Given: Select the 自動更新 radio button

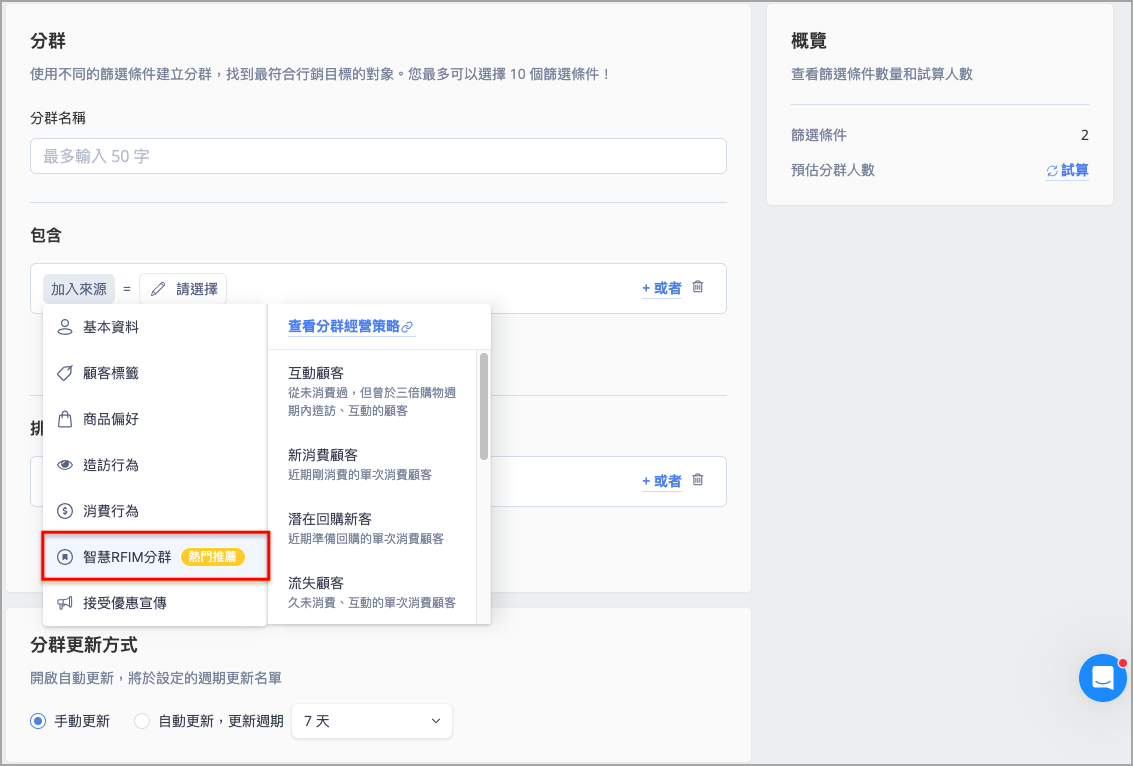Looking at the screenshot, I should coord(142,721).
